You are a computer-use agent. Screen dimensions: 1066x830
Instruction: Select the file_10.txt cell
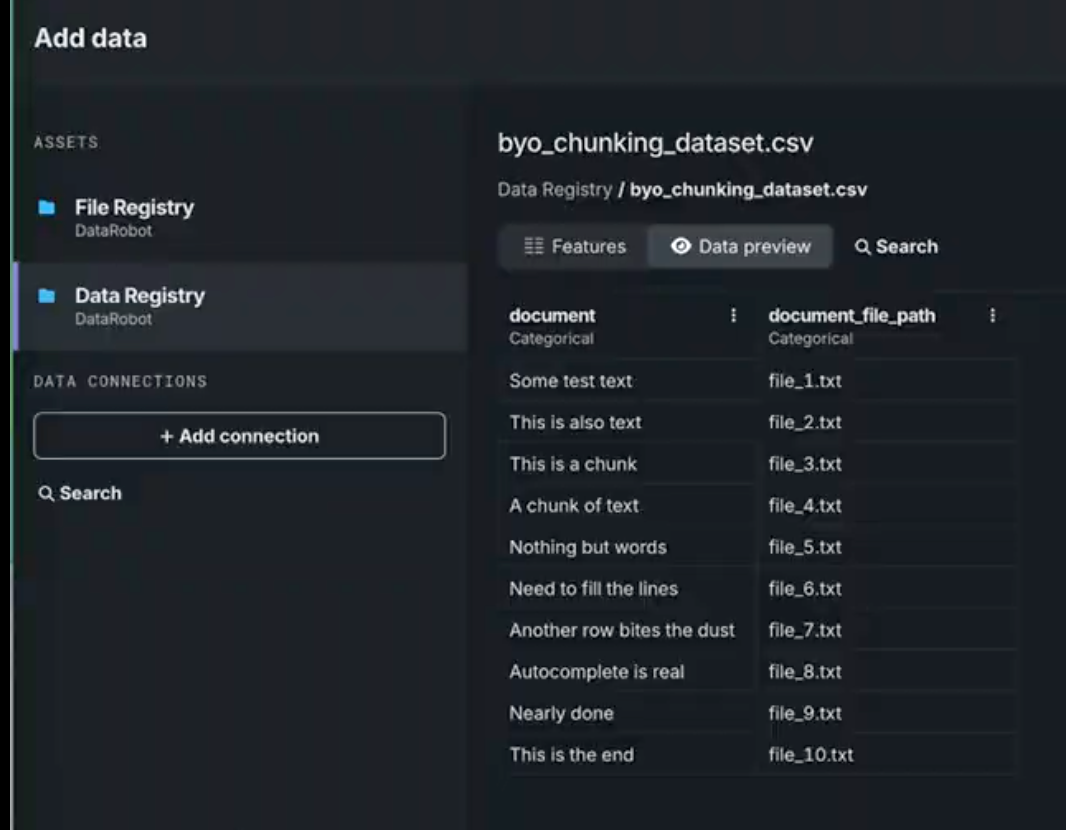(811, 755)
